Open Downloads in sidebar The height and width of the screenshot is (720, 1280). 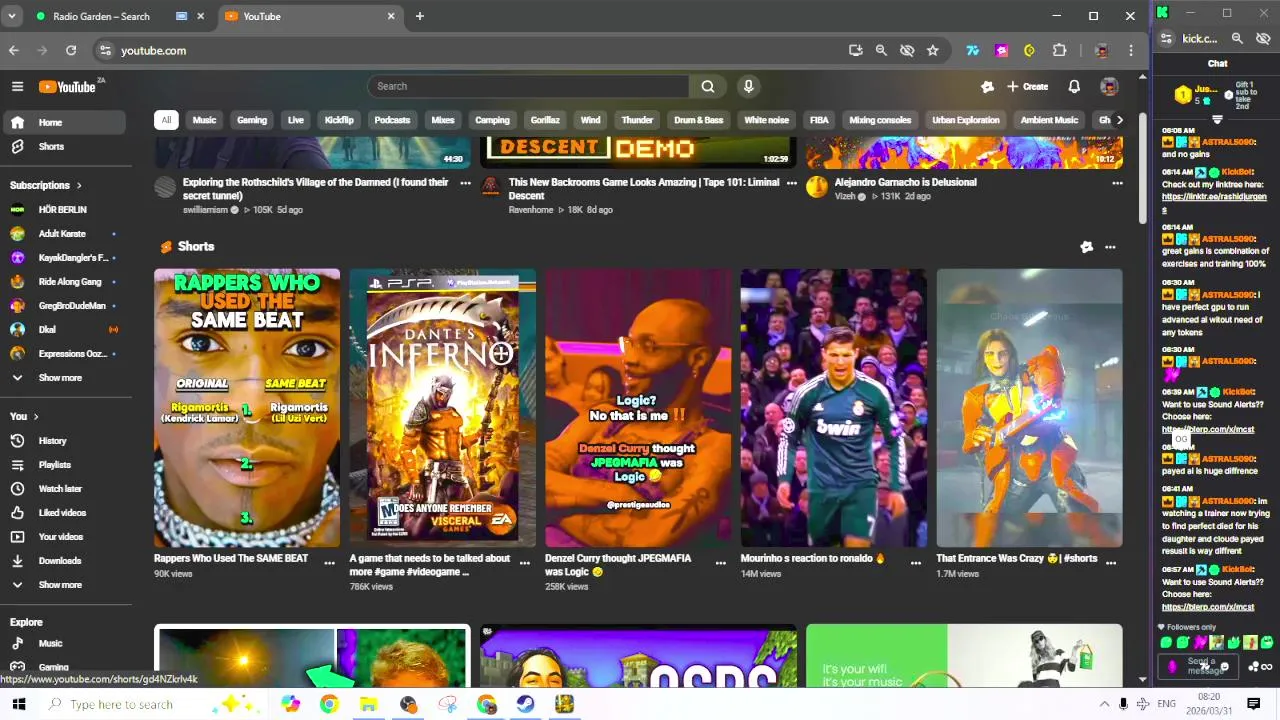[x=65, y=561]
